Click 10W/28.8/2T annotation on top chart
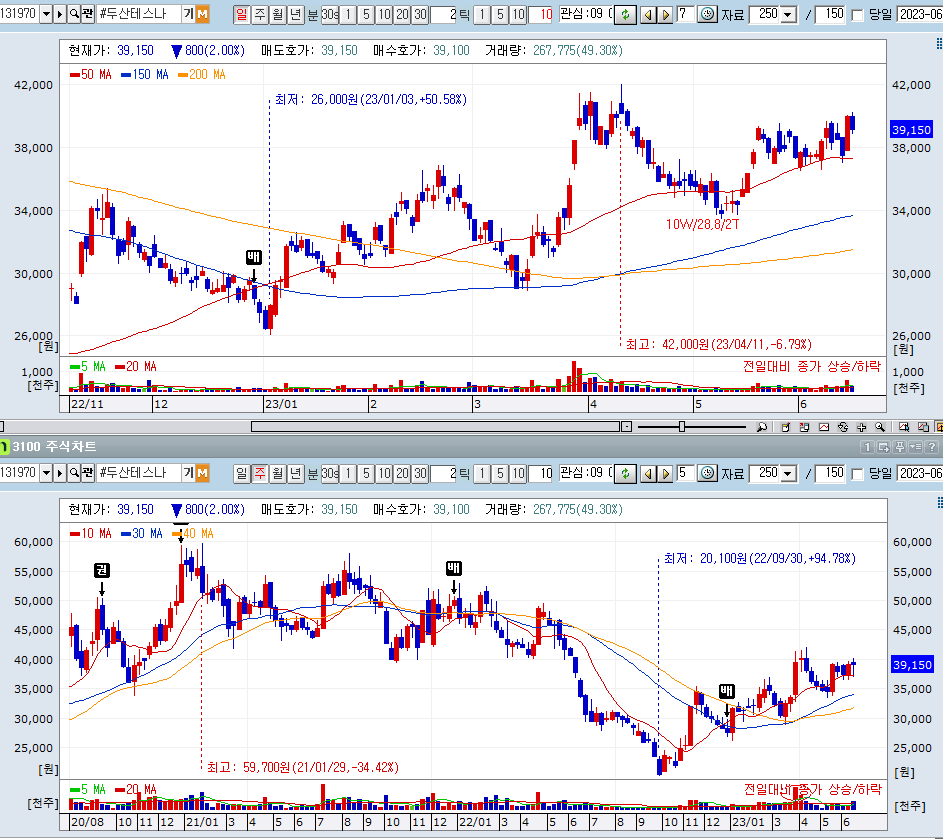This screenshot has width=943, height=839. coord(702,224)
